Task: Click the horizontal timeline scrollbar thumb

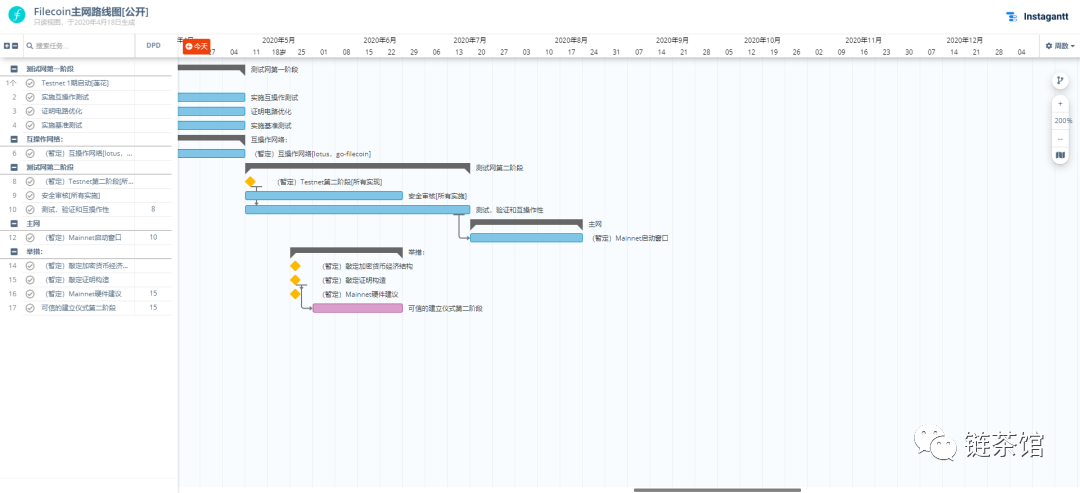Action: 717,490
